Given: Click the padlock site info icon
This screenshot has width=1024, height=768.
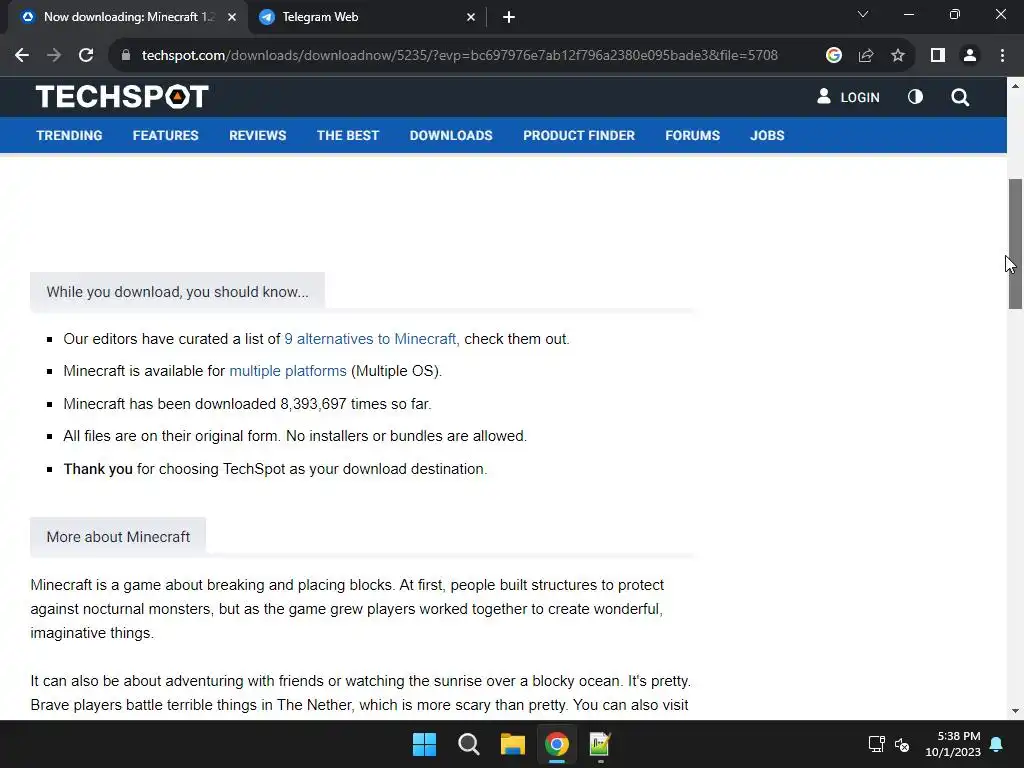Looking at the screenshot, I should pos(126,56).
